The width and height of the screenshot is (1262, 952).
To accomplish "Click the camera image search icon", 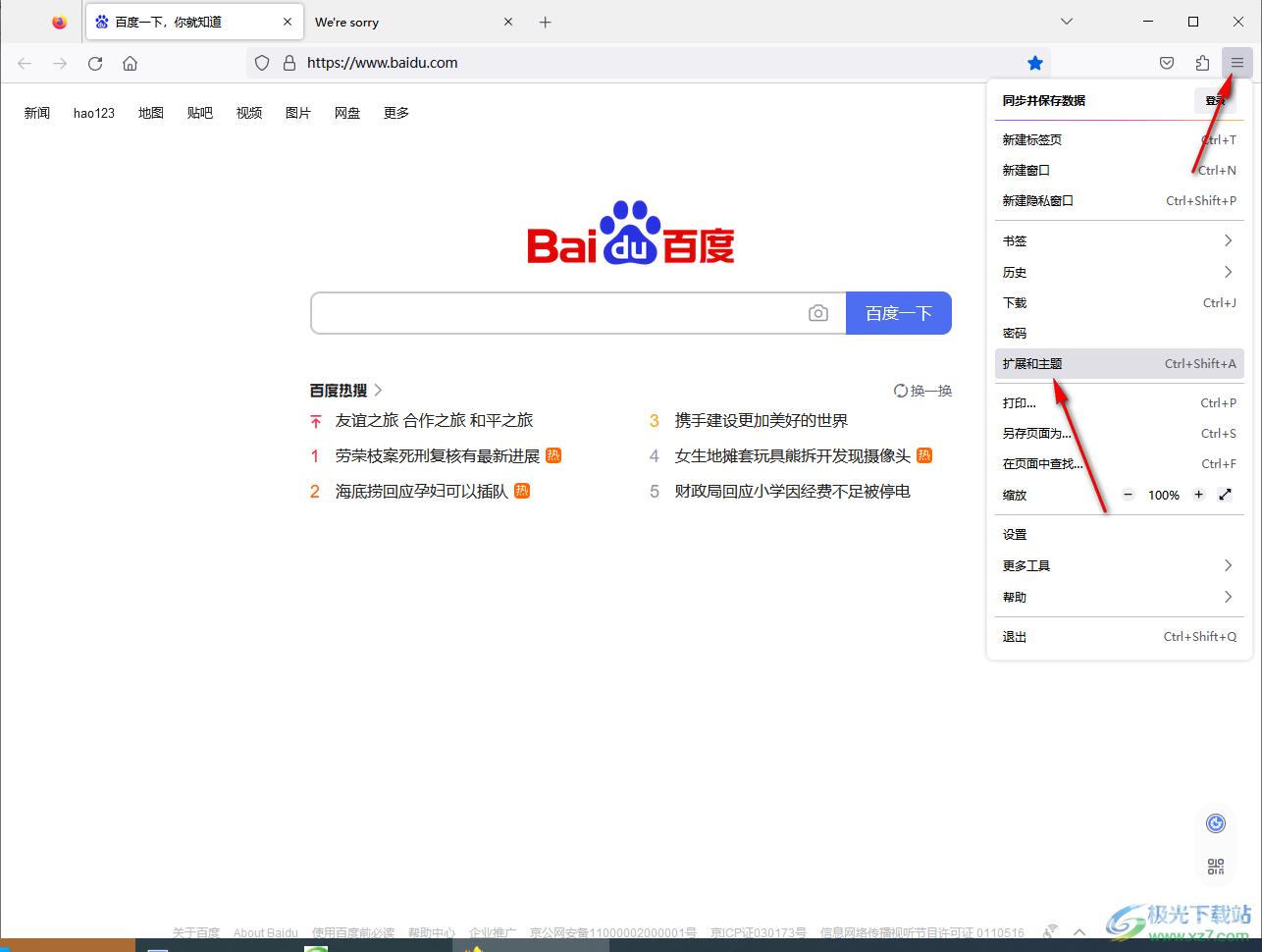I will 818,313.
